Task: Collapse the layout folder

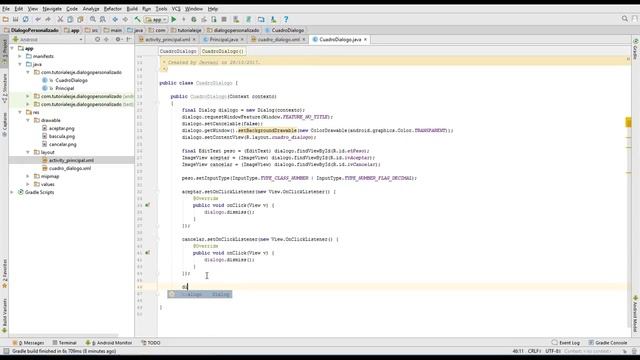Action: click(28, 152)
